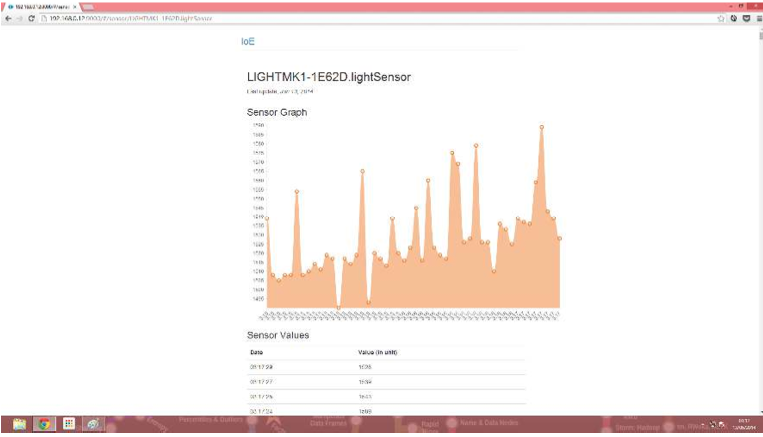Screen dimensions: 763x437
Task: Select the first data point on the graph
Action: [x=267, y=218]
